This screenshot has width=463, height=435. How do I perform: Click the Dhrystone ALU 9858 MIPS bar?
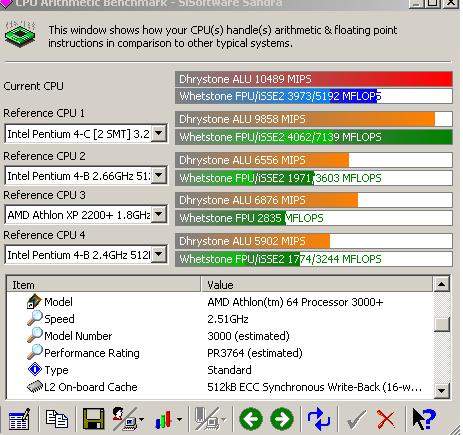click(x=314, y=119)
